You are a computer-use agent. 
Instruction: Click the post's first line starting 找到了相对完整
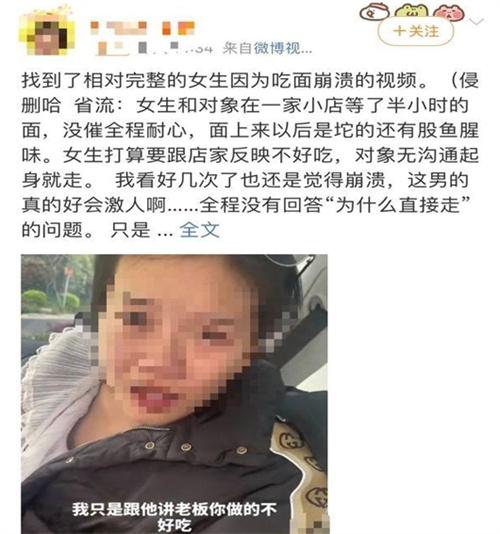(x=250, y=81)
